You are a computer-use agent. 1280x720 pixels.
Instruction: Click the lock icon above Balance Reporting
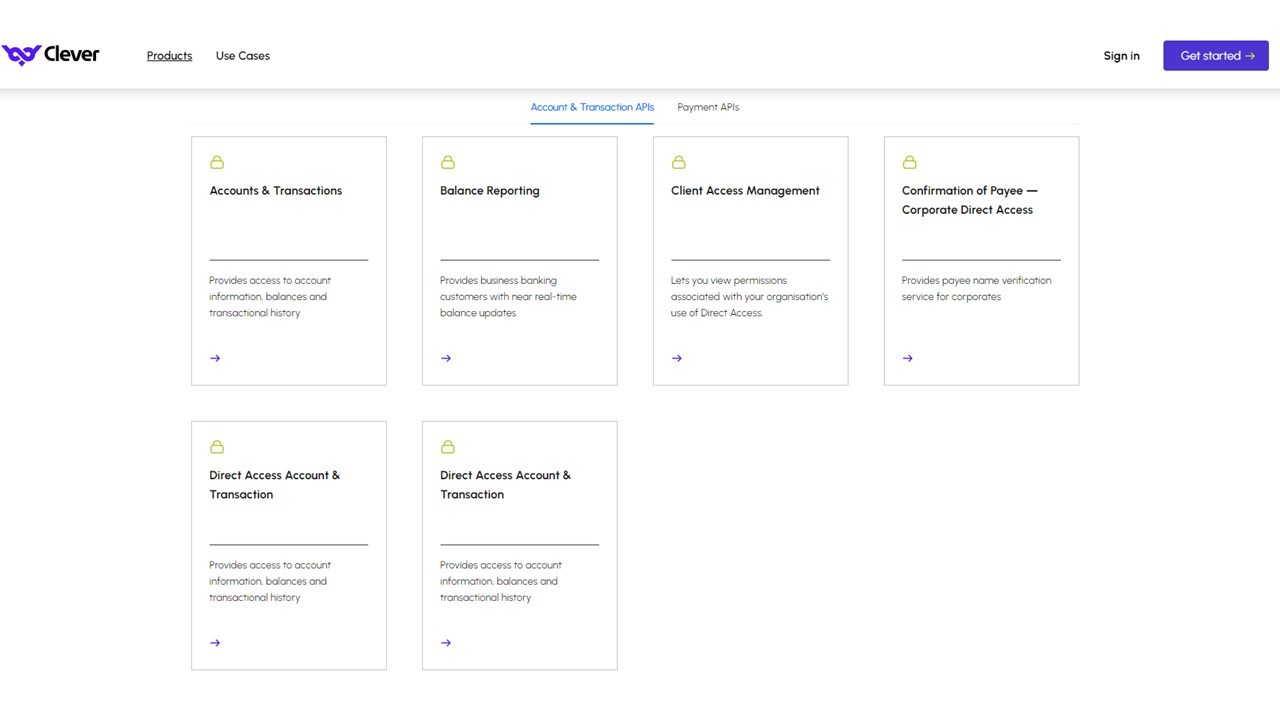point(448,162)
